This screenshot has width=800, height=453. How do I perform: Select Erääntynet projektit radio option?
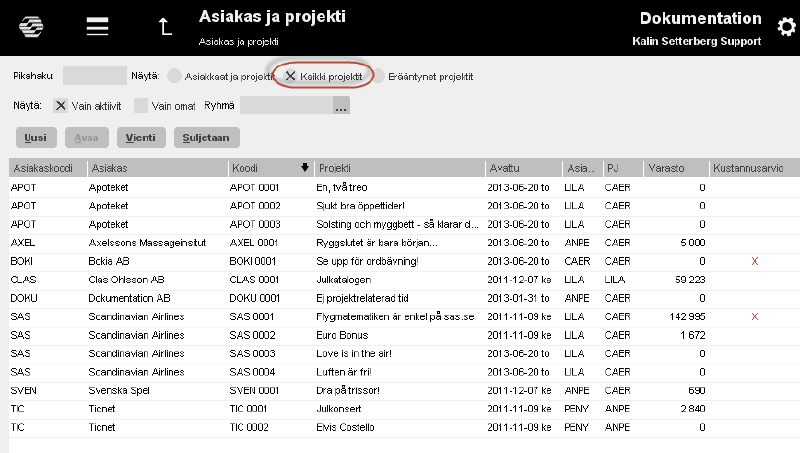(x=379, y=76)
